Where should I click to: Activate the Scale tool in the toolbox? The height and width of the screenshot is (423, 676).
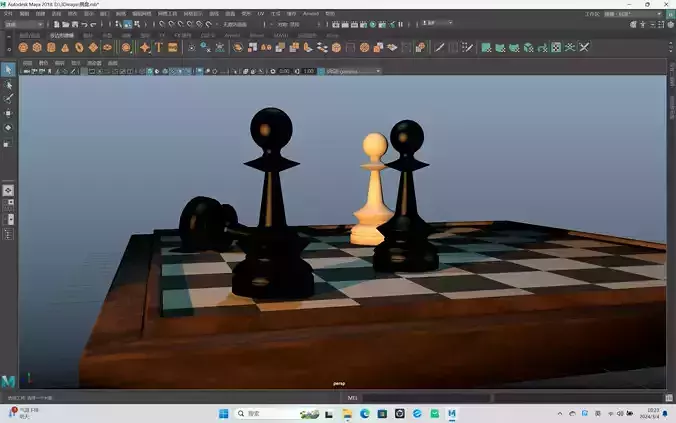pyautogui.click(x=8, y=143)
